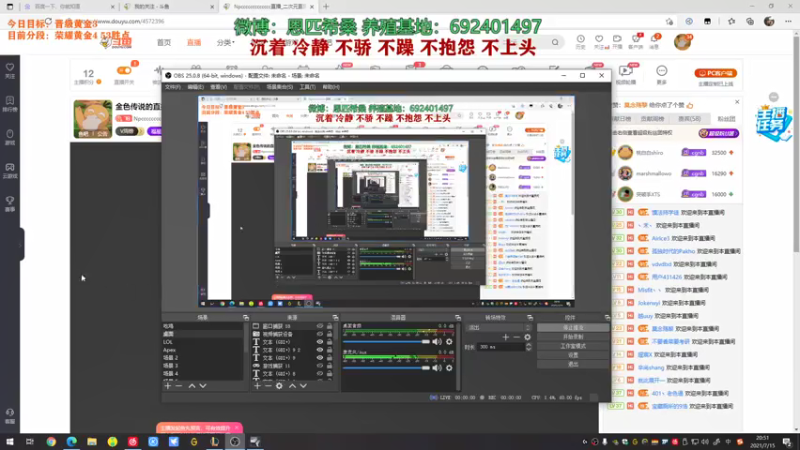Open the scene transition type dropdown
800x450 pixels.
coord(499,328)
